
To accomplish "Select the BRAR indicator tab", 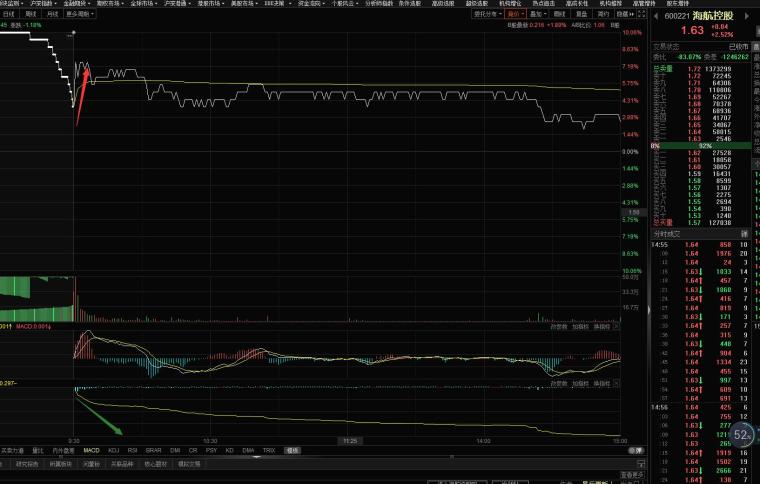I will (153, 451).
